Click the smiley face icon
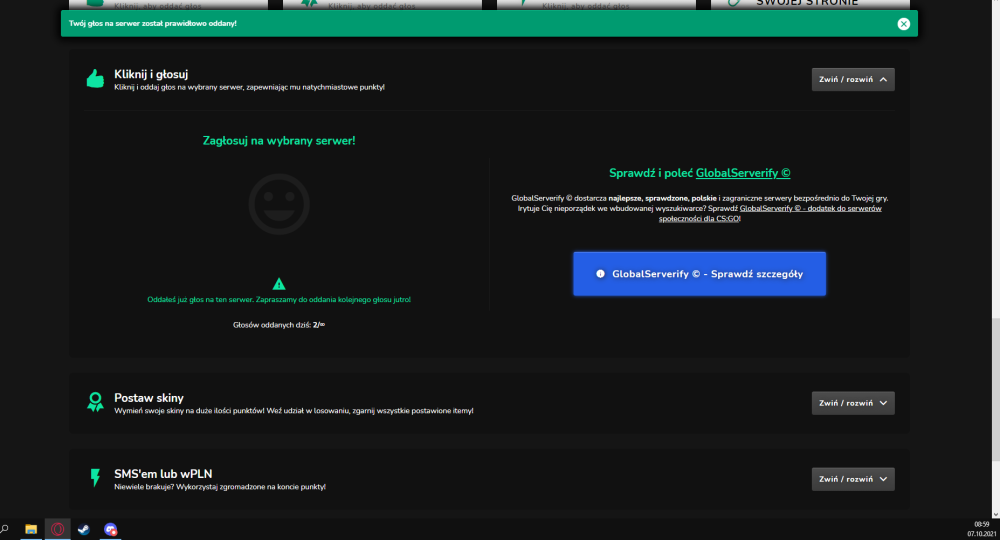 pyautogui.click(x=279, y=204)
